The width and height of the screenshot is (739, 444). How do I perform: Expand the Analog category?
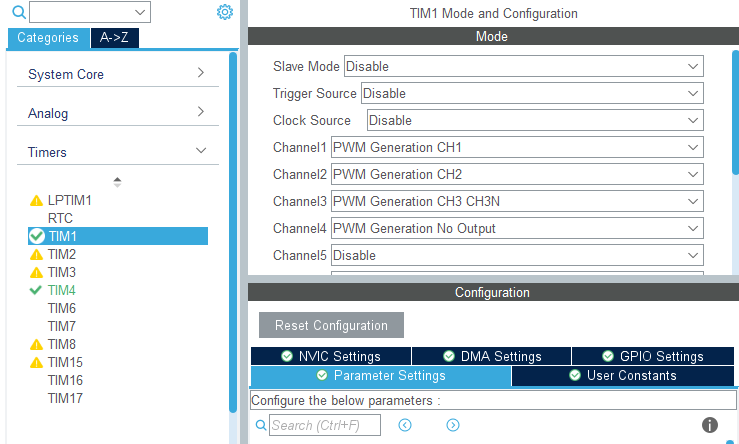click(x=118, y=113)
